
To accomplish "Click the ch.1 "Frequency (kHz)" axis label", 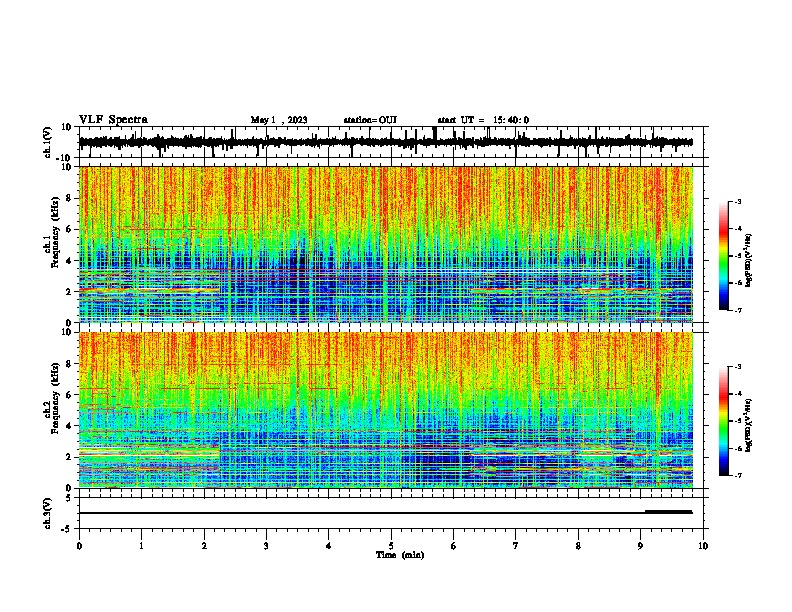I will pos(55,232).
